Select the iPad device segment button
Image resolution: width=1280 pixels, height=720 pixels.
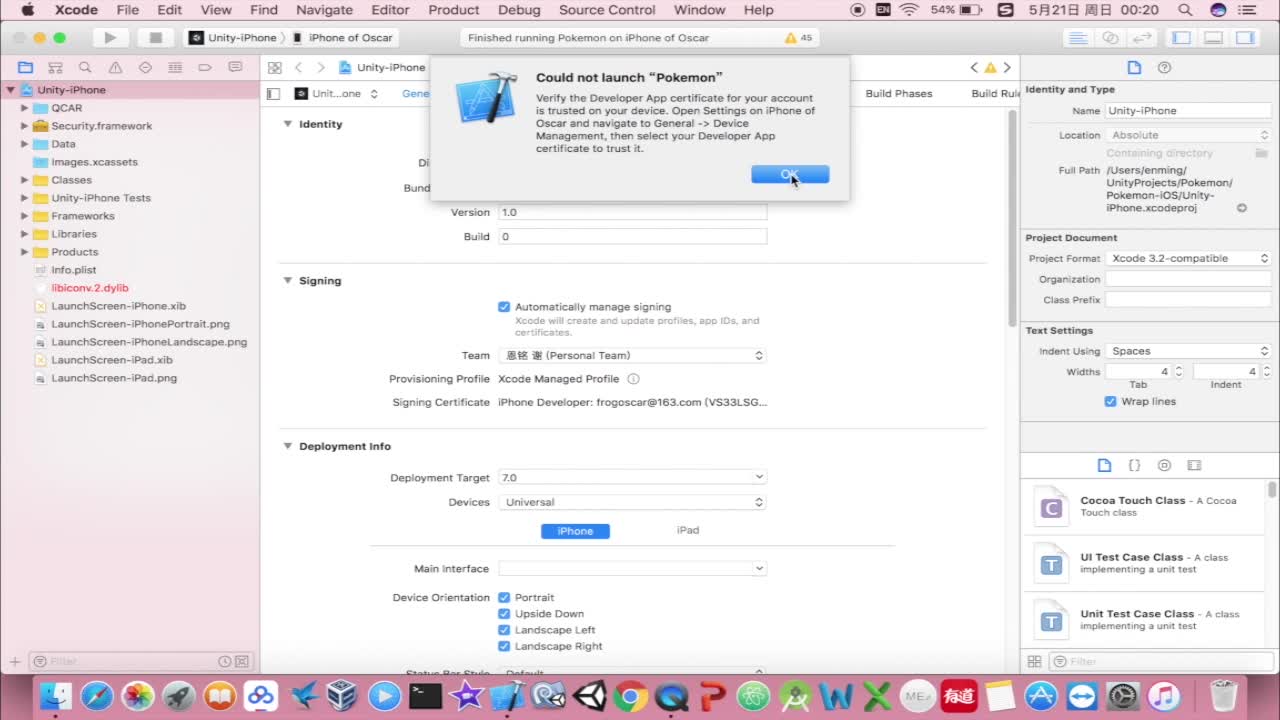(688, 531)
